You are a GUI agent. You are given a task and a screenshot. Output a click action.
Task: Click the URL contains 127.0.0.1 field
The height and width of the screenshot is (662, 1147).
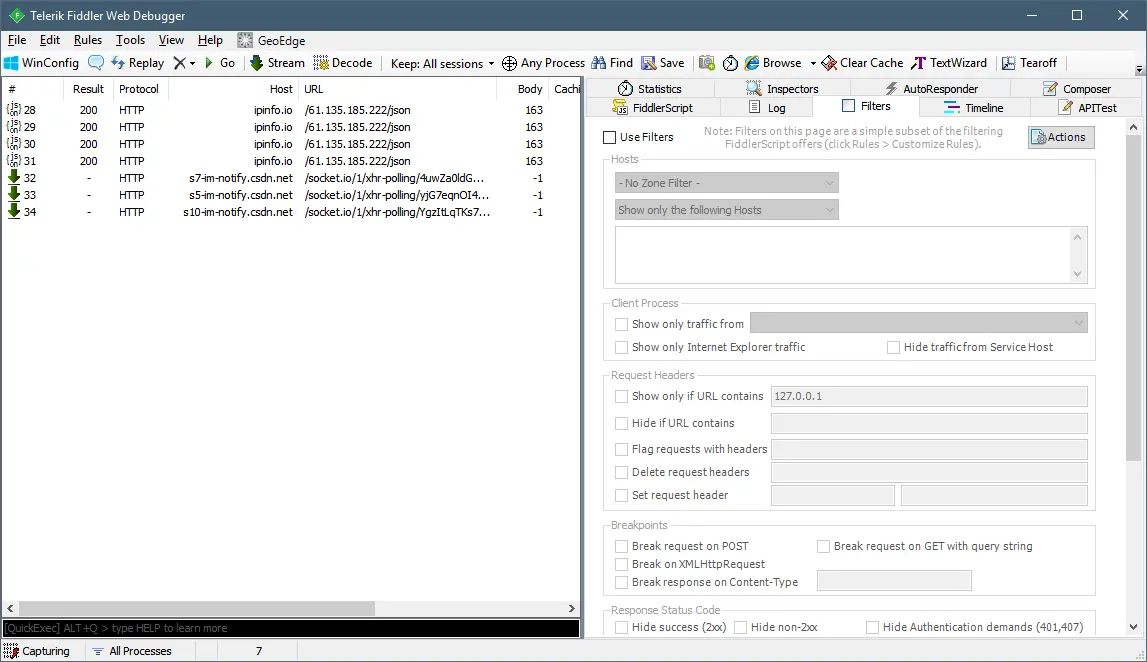coord(929,396)
